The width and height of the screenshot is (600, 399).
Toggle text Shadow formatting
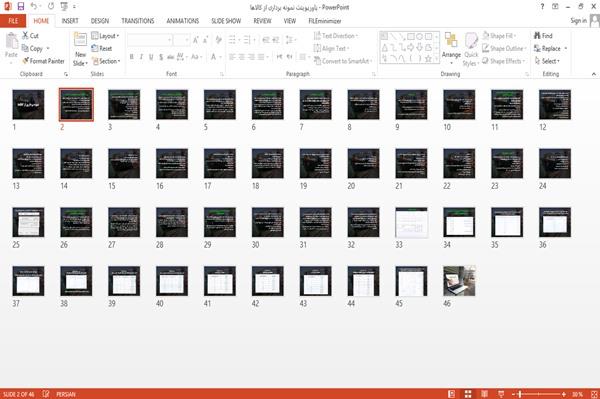(x=161, y=57)
